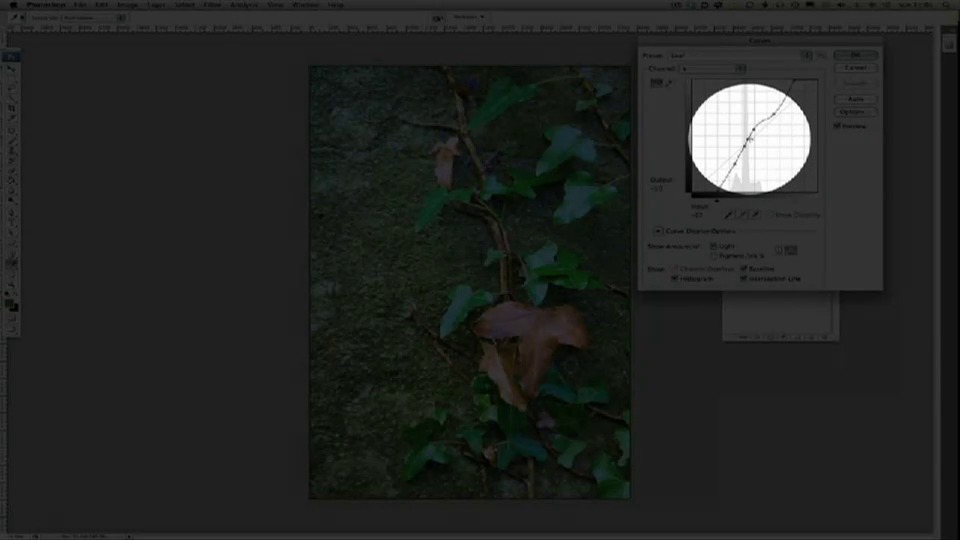Open the Help menu
The height and width of the screenshot is (540, 960).
[336, 4]
